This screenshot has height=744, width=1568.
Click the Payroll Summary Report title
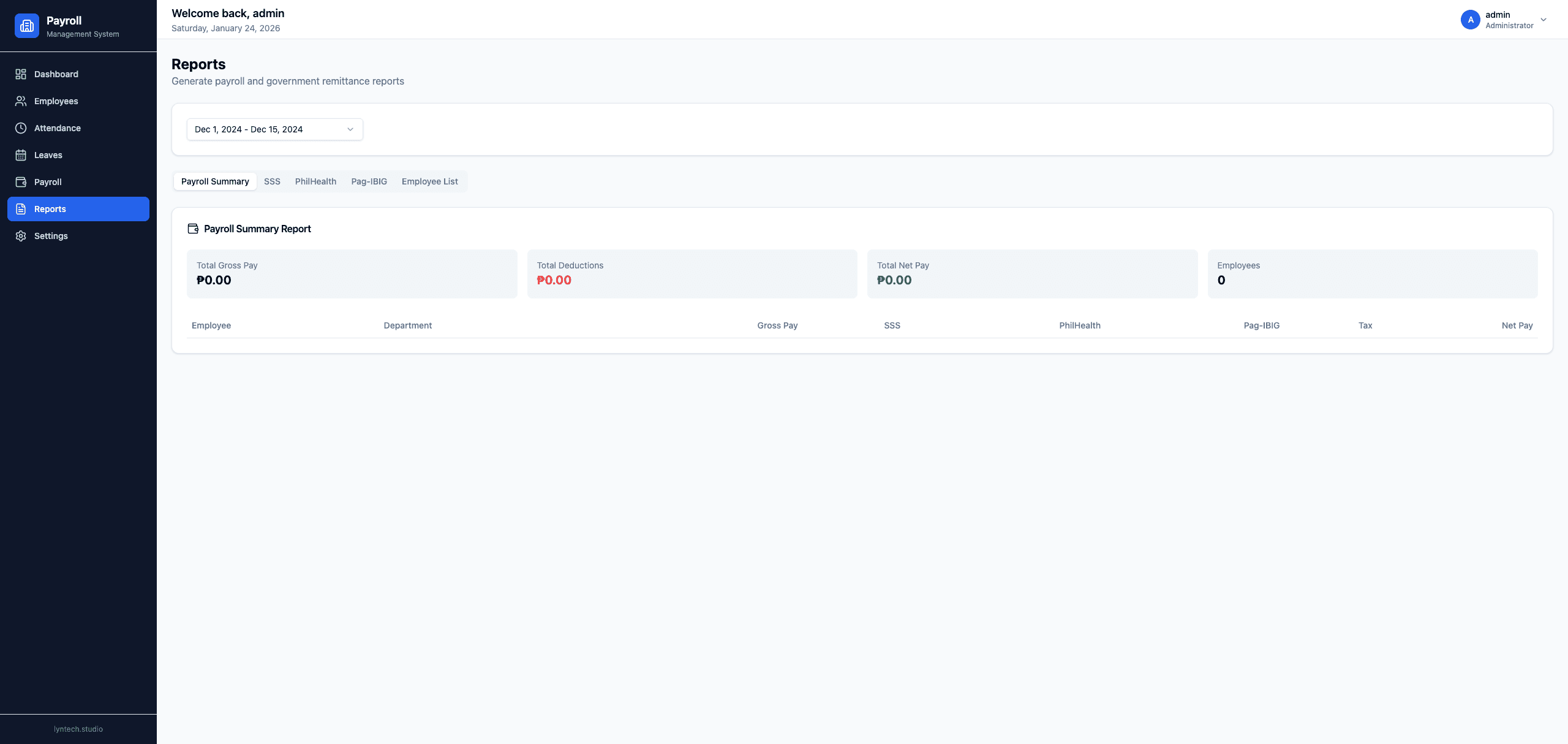click(x=257, y=229)
